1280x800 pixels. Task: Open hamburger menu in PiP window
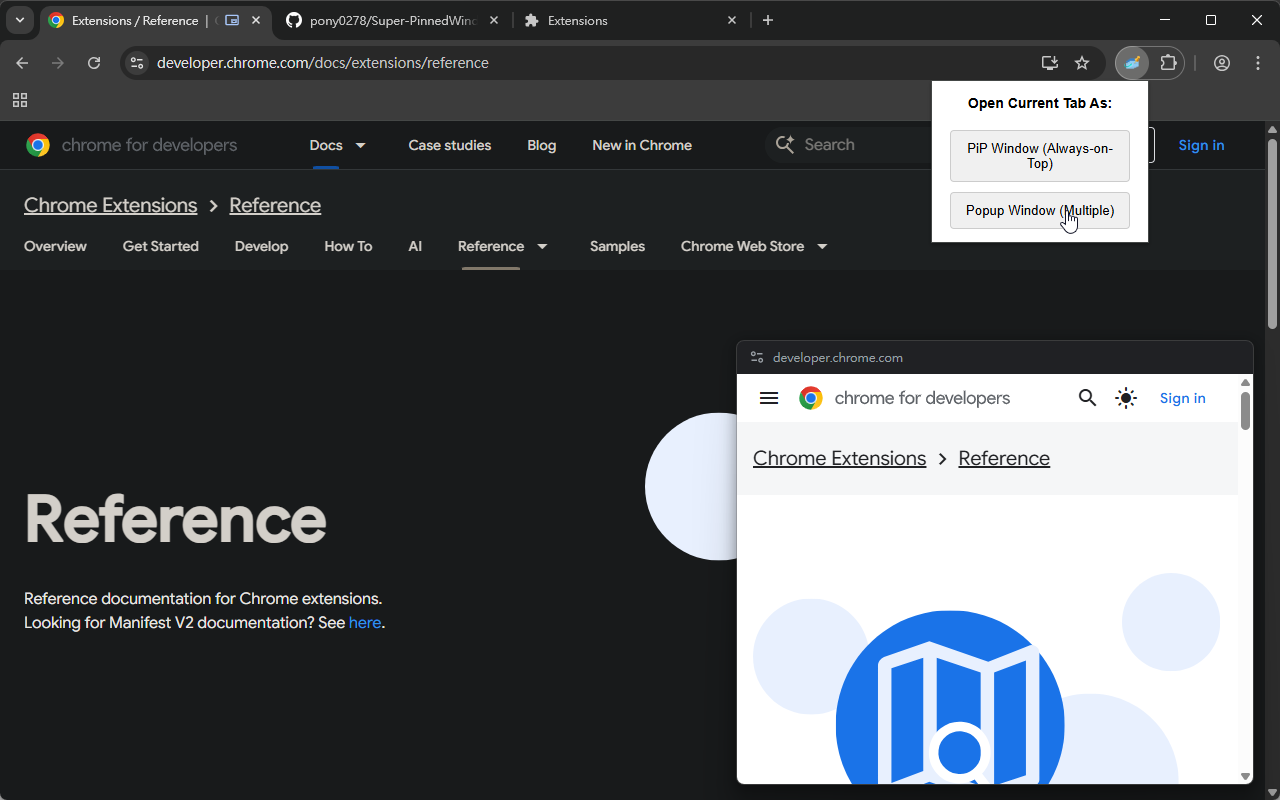[769, 398]
